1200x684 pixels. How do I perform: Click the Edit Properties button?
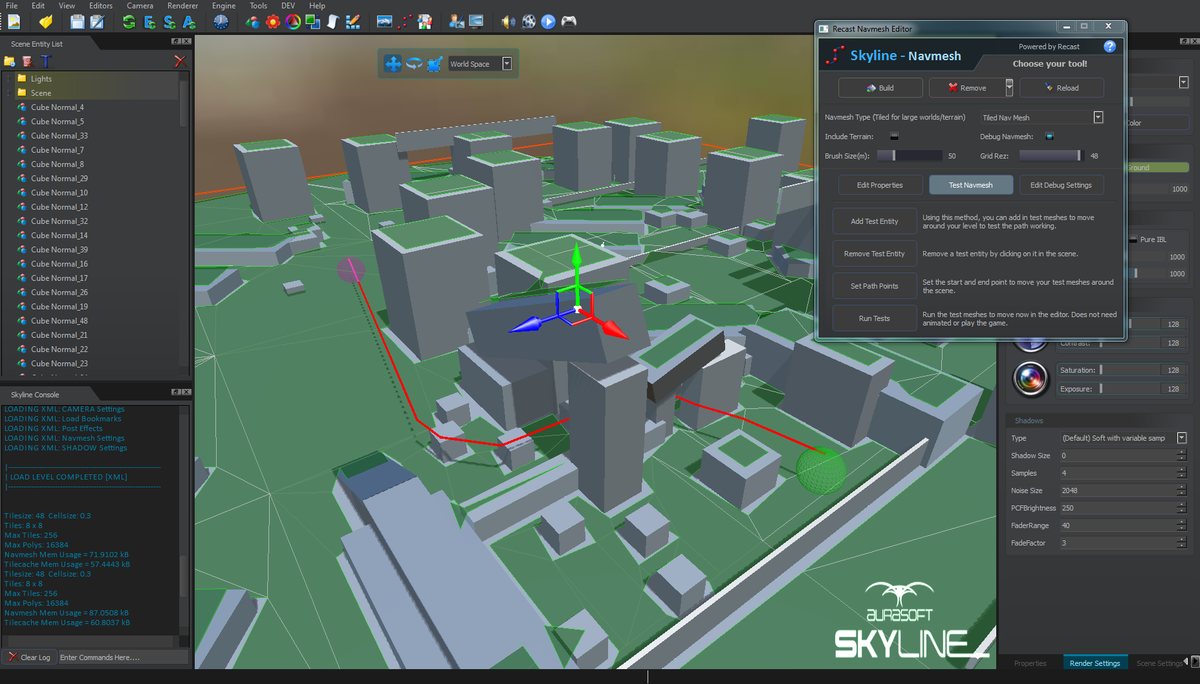click(880, 185)
